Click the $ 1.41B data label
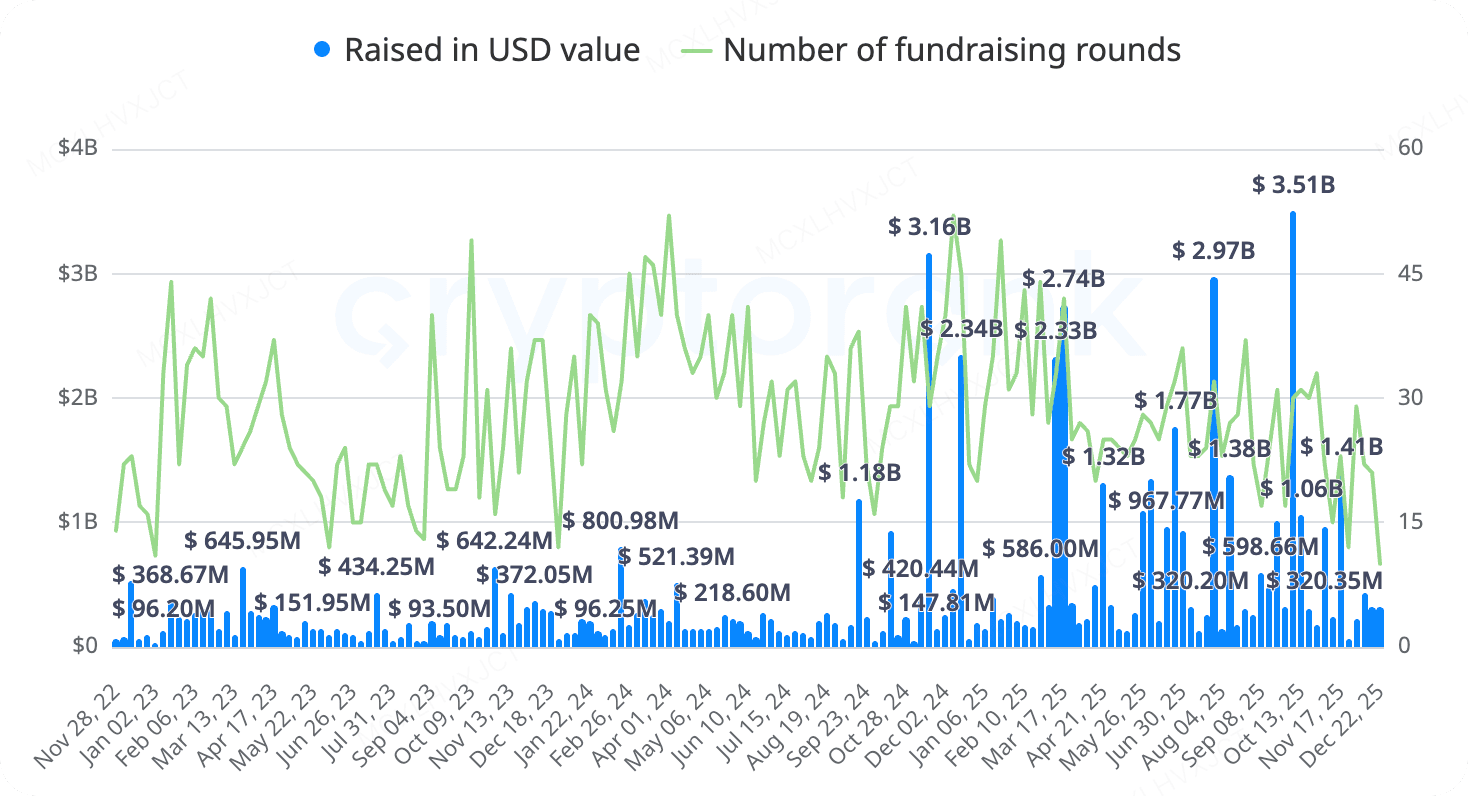Screen dimensions: 1468x796 (x=1341, y=446)
